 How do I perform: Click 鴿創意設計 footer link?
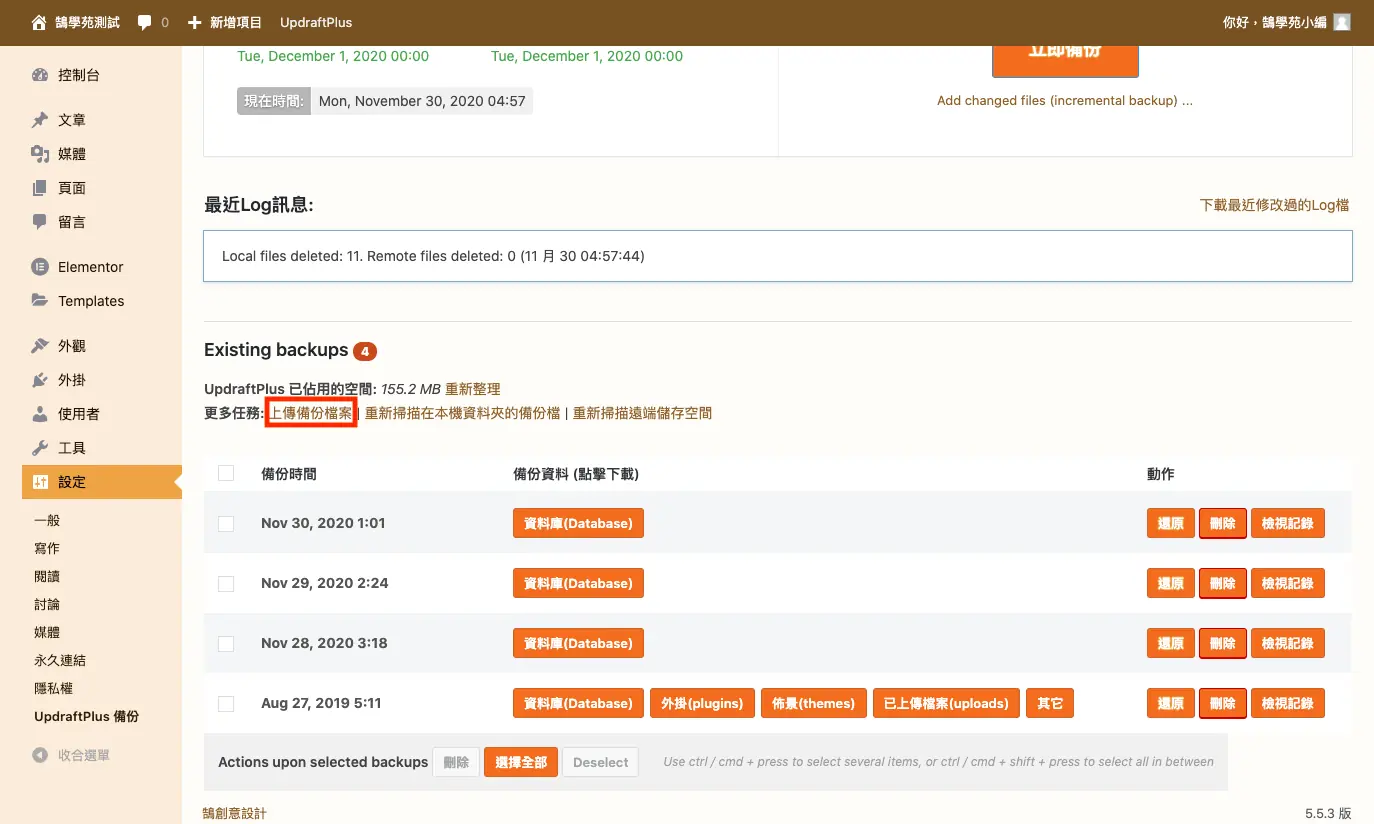click(x=234, y=813)
